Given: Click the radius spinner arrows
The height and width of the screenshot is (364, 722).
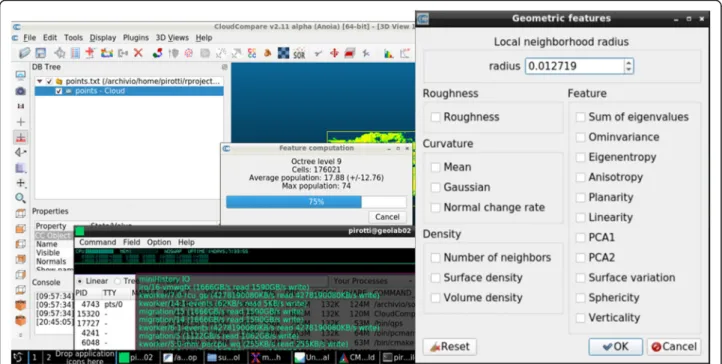Looking at the screenshot, I should [629, 66].
